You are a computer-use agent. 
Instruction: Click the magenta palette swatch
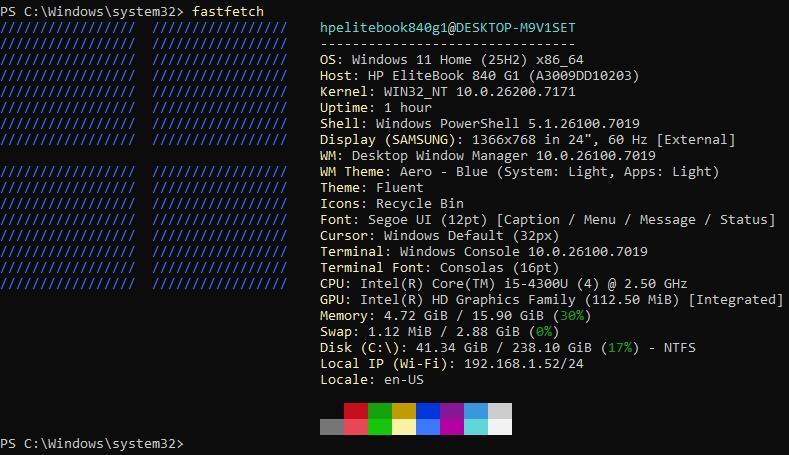pyautogui.click(x=452, y=427)
